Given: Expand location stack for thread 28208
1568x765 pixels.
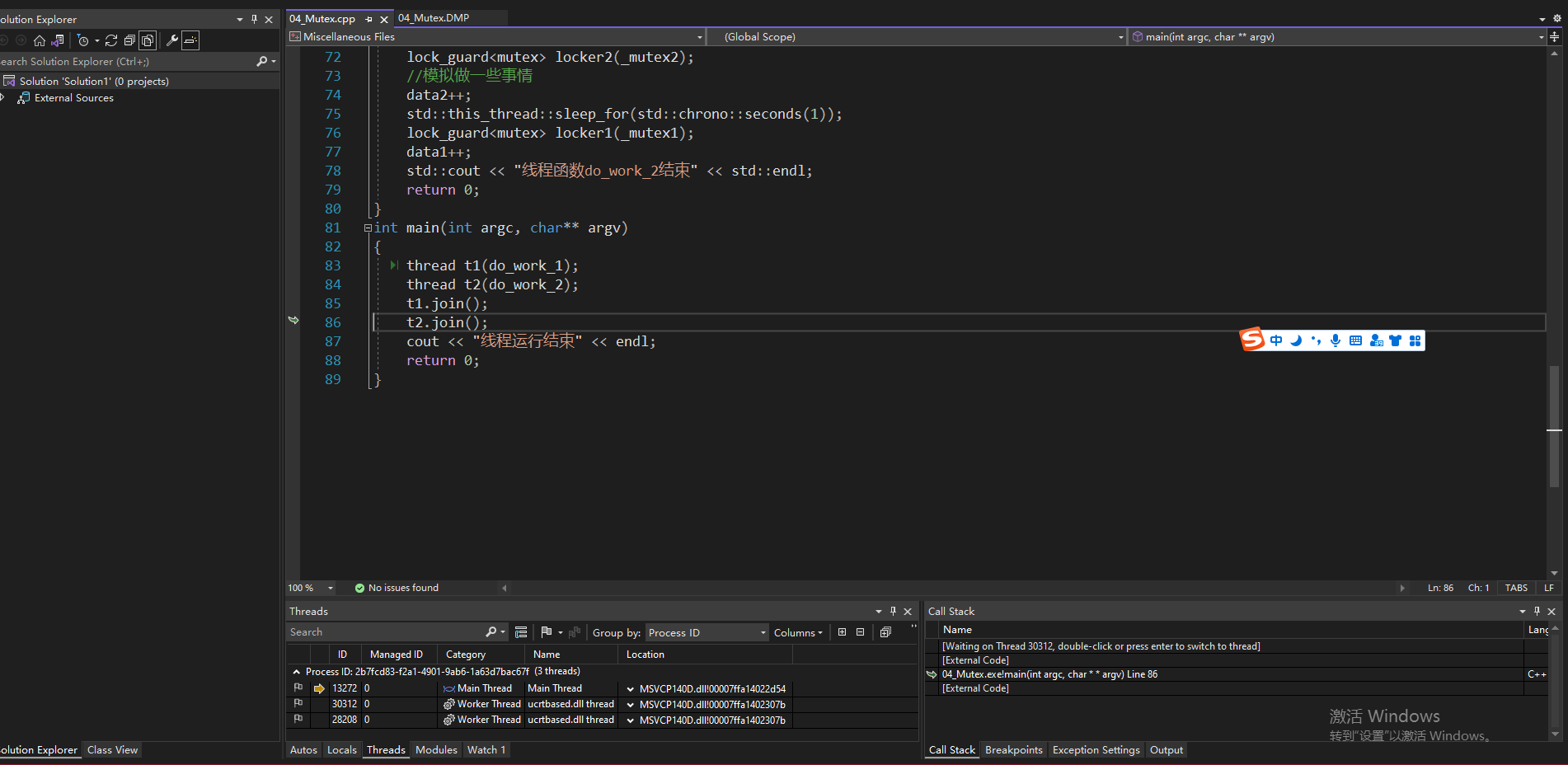Looking at the screenshot, I should [631, 720].
